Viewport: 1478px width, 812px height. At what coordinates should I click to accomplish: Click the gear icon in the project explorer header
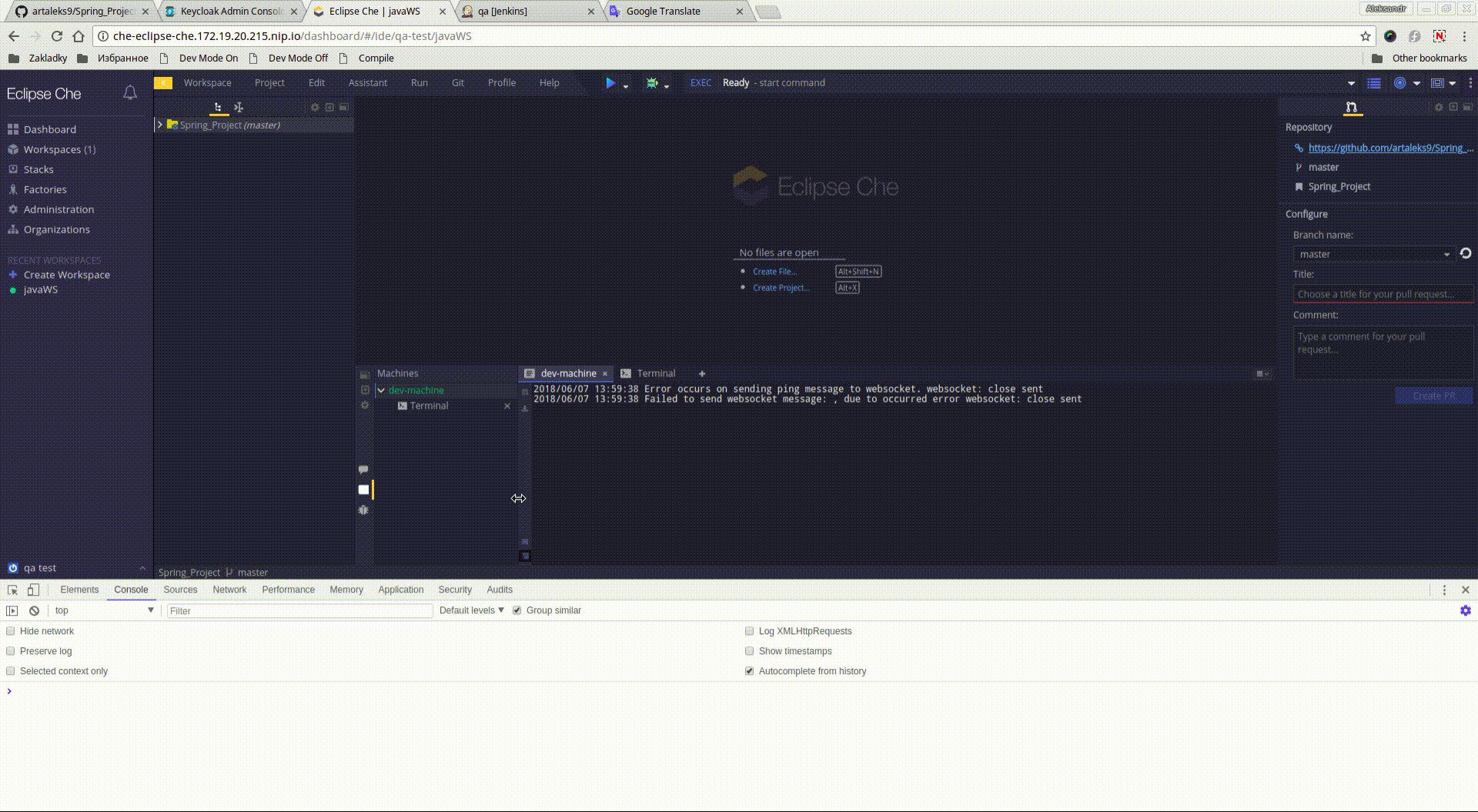click(x=315, y=108)
